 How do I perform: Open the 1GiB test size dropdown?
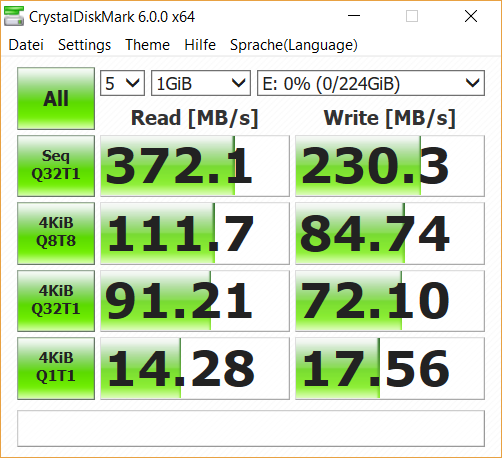(x=201, y=83)
